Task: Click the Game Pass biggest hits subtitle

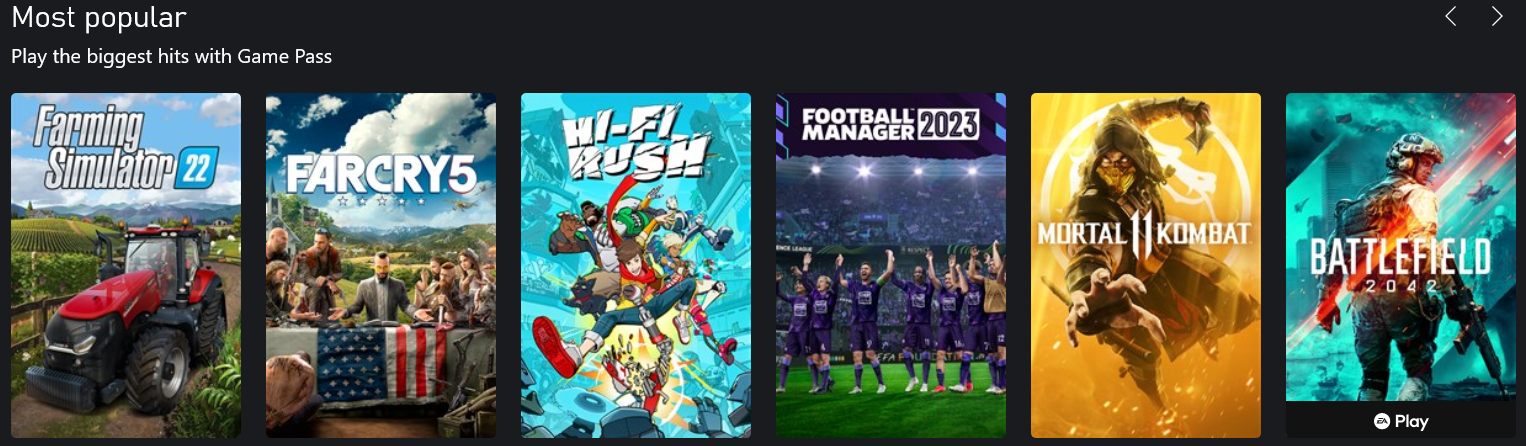Action: tap(171, 57)
